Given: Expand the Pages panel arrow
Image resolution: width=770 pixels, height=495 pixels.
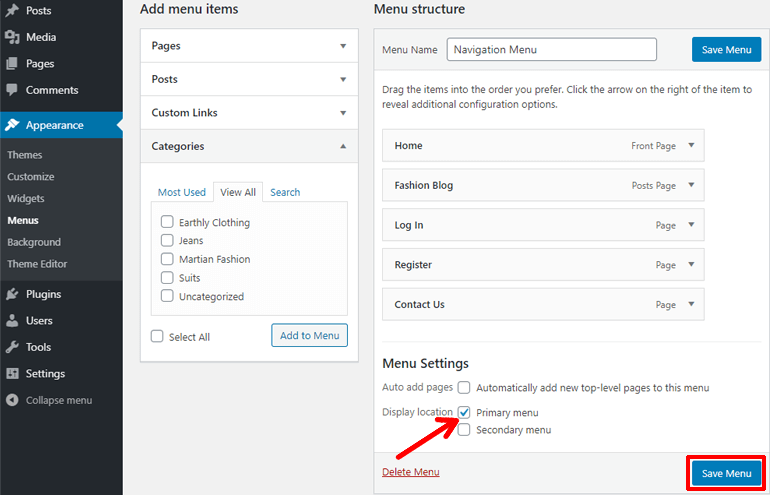Looking at the screenshot, I should click(343, 46).
